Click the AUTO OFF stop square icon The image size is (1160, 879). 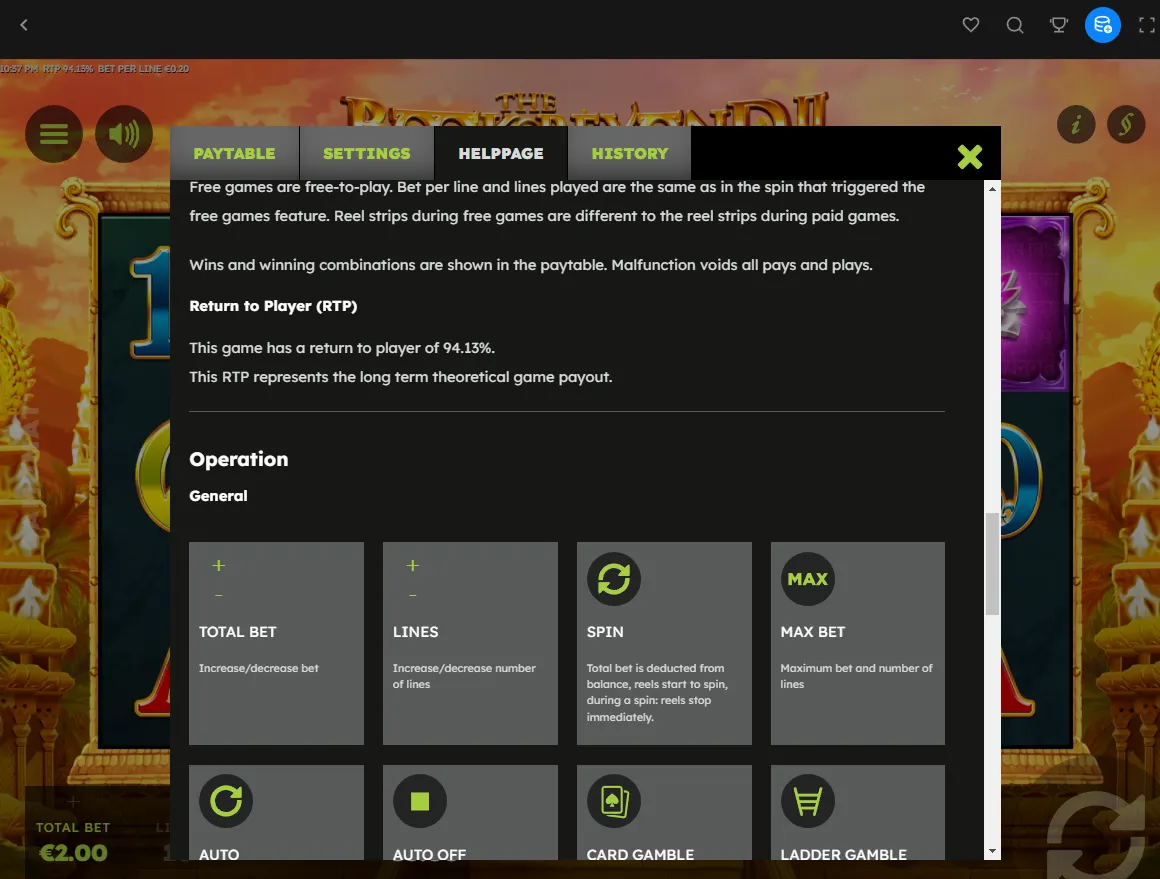click(x=420, y=801)
